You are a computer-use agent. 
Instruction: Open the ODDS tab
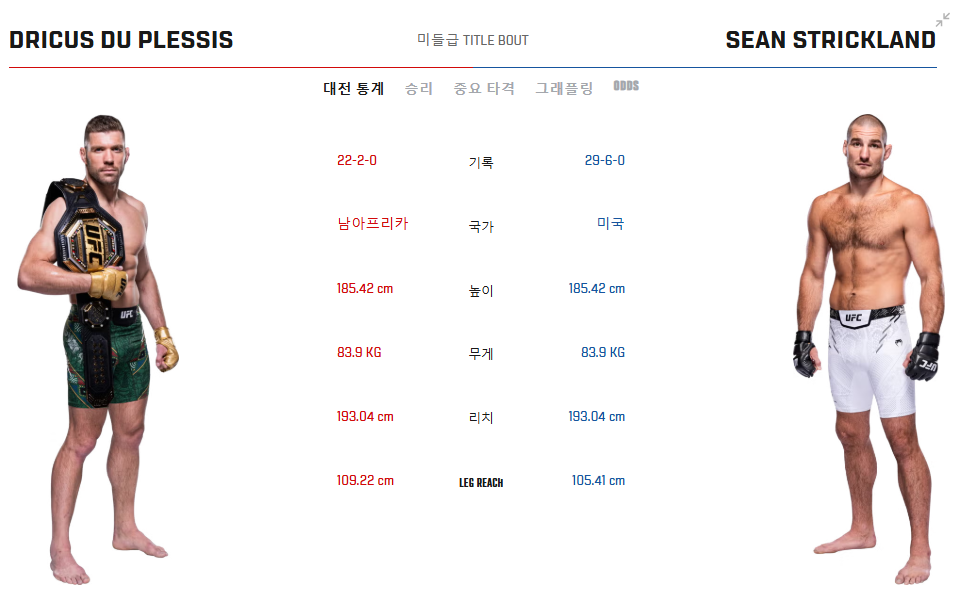tap(624, 87)
